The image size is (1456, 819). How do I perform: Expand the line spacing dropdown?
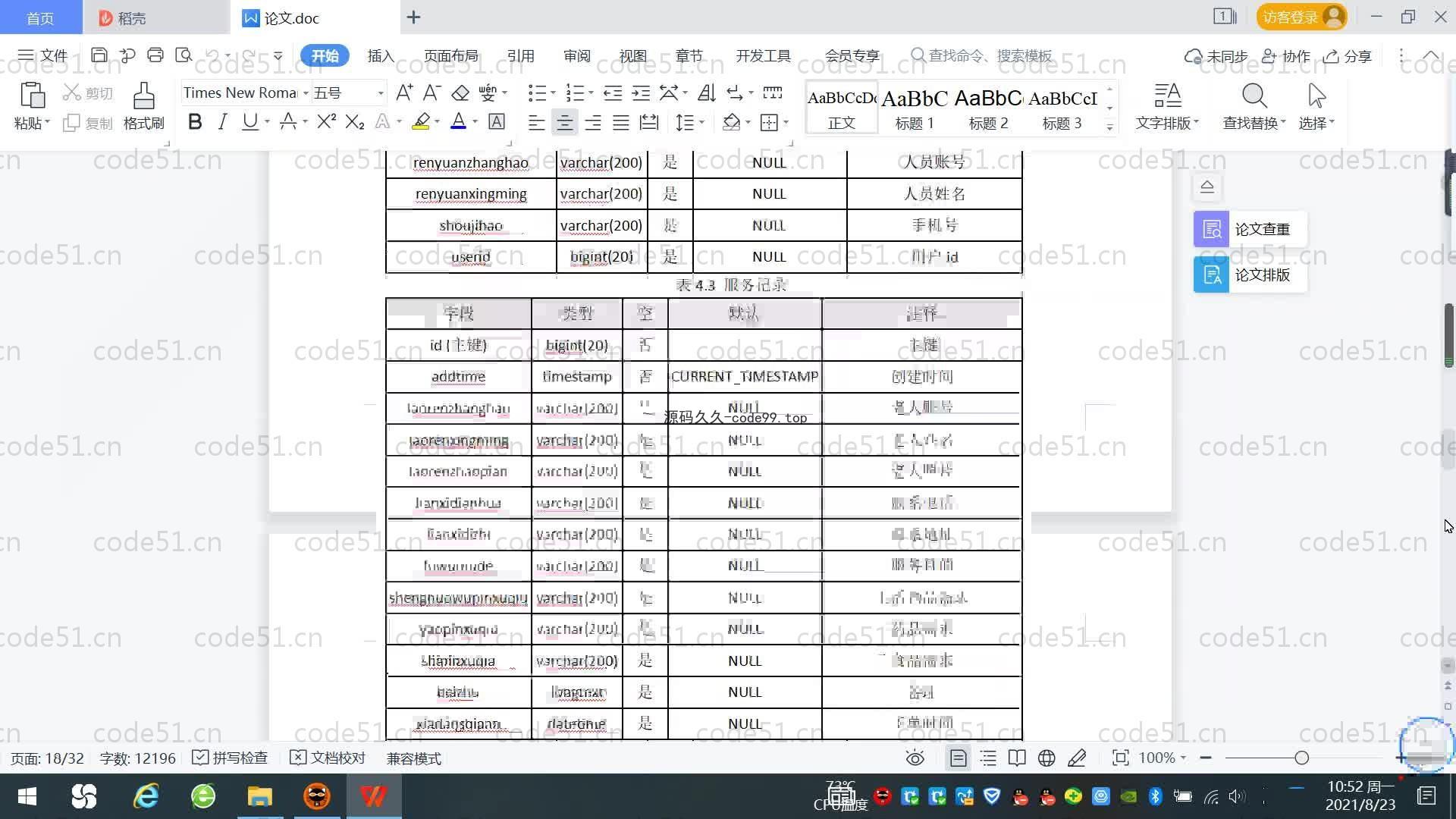[702, 122]
